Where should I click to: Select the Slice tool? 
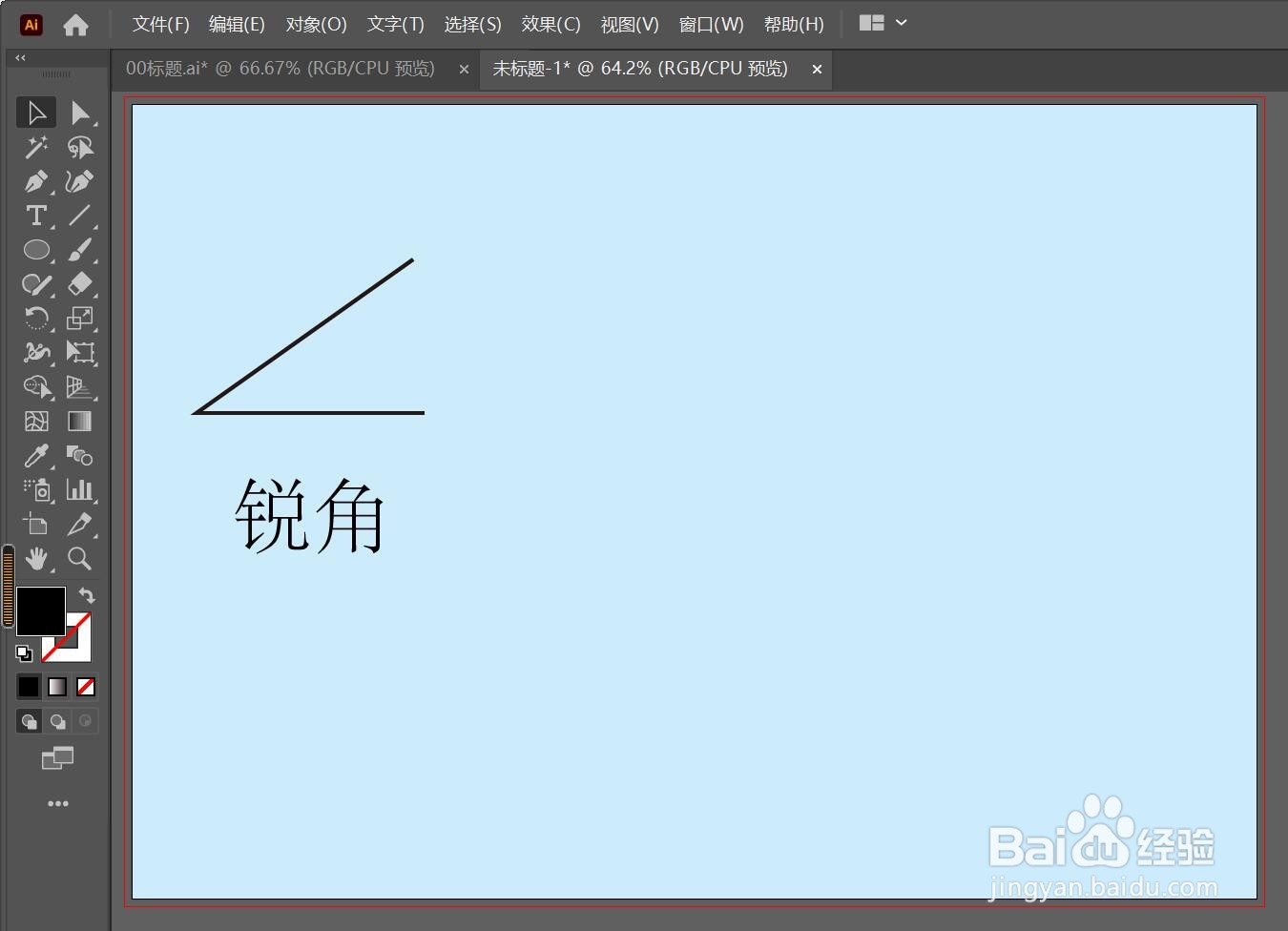pyautogui.click(x=80, y=525)
